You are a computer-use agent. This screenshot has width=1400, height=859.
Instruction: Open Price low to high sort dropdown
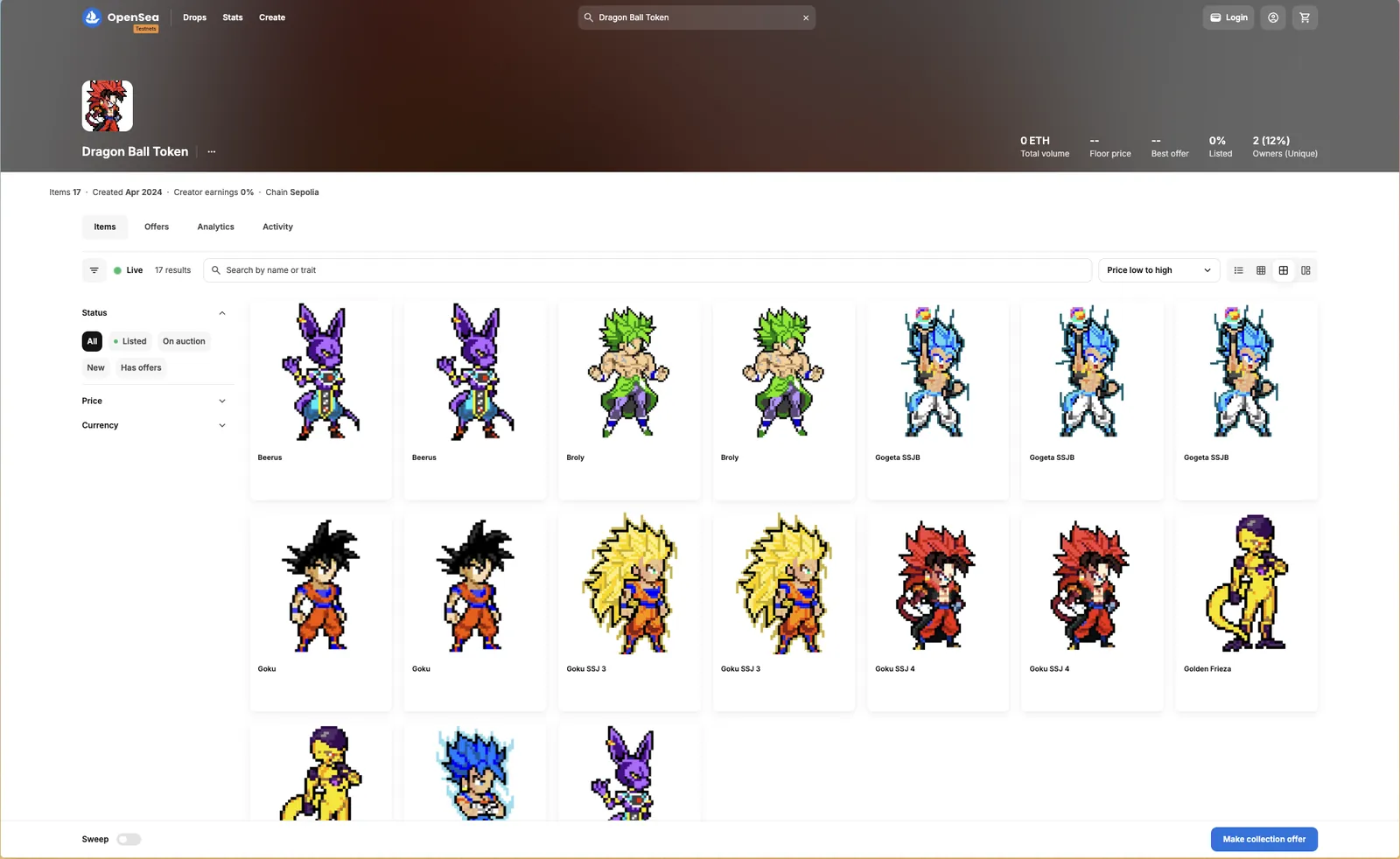1159,270
